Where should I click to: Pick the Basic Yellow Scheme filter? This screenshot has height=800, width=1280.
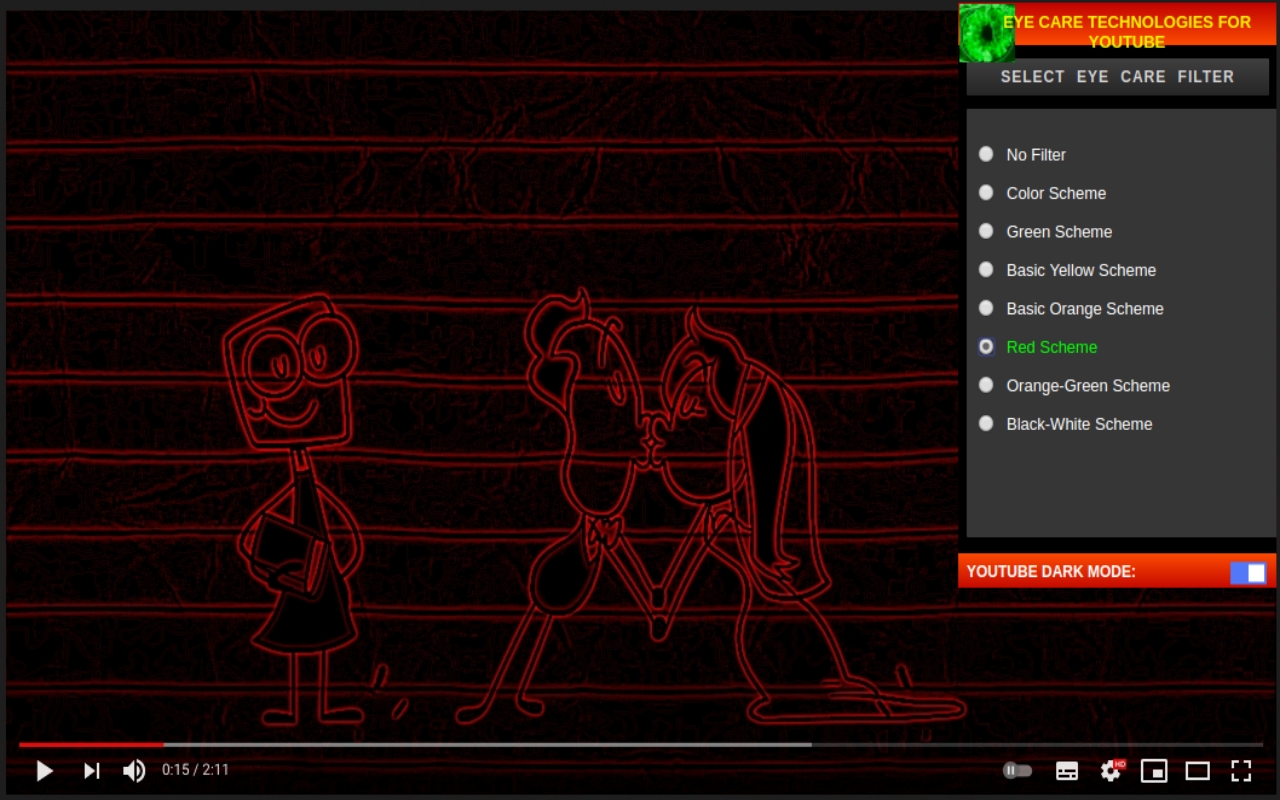pyautogui.click(x=986, y=269)
